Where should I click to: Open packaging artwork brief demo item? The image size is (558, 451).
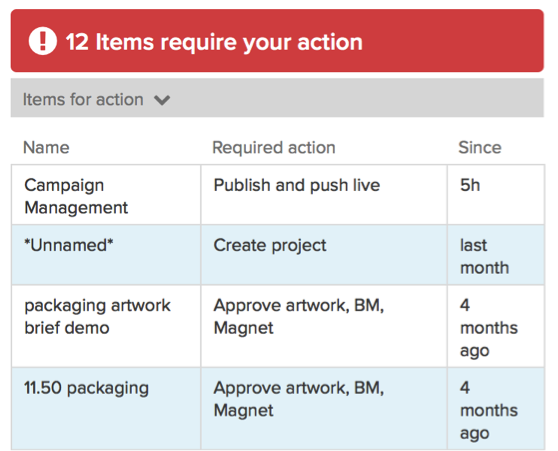click(x=97, y=316)
